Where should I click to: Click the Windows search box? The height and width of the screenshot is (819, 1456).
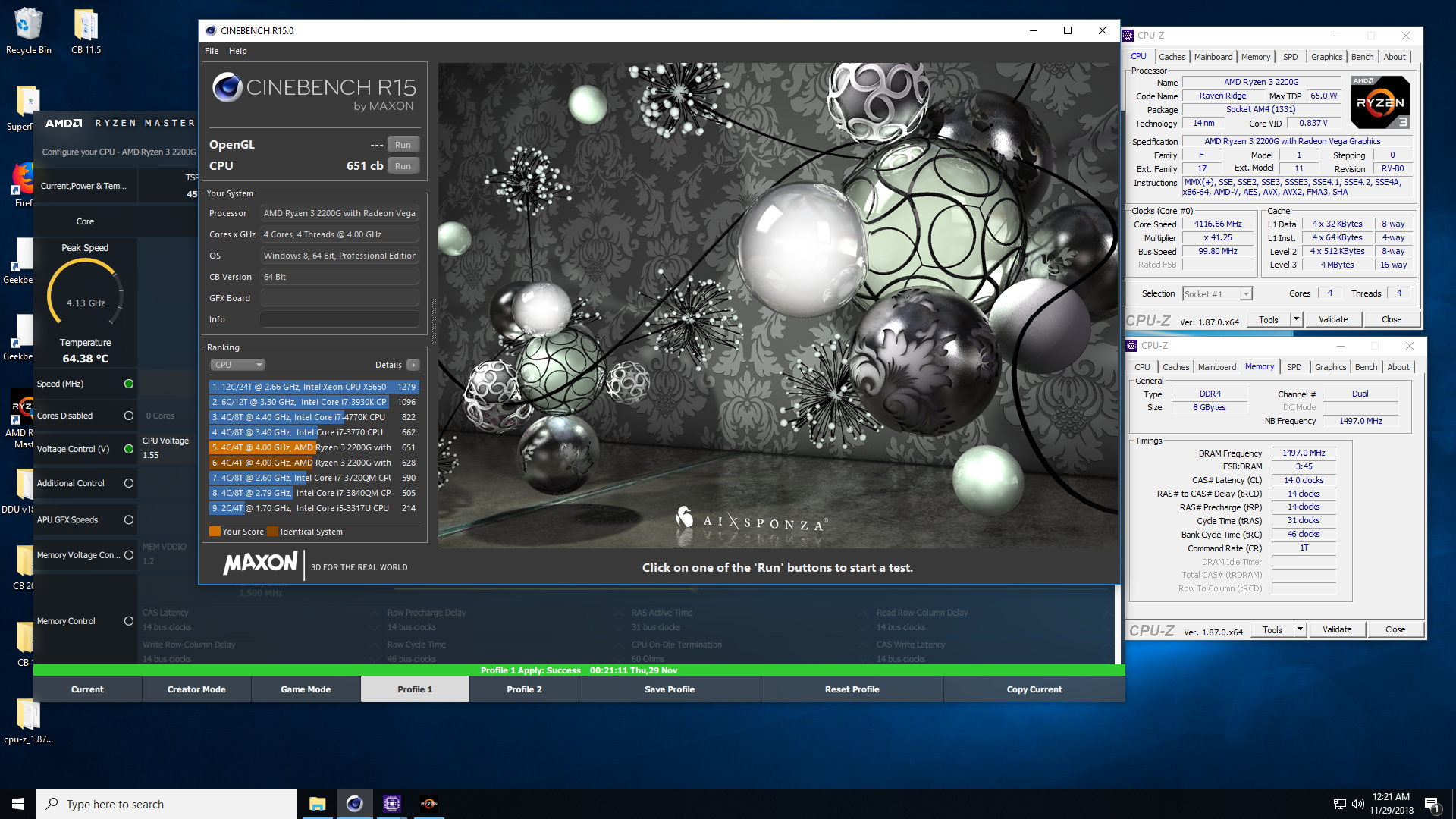pos(167,804)
